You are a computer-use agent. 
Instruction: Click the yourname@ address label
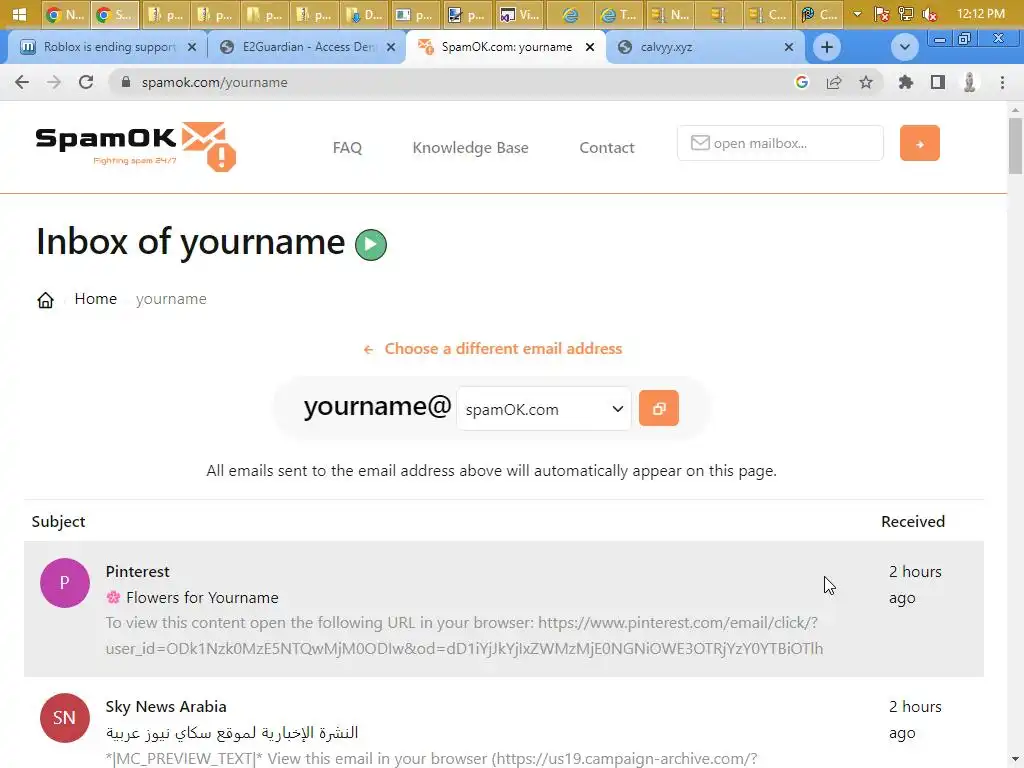[377, 406]
